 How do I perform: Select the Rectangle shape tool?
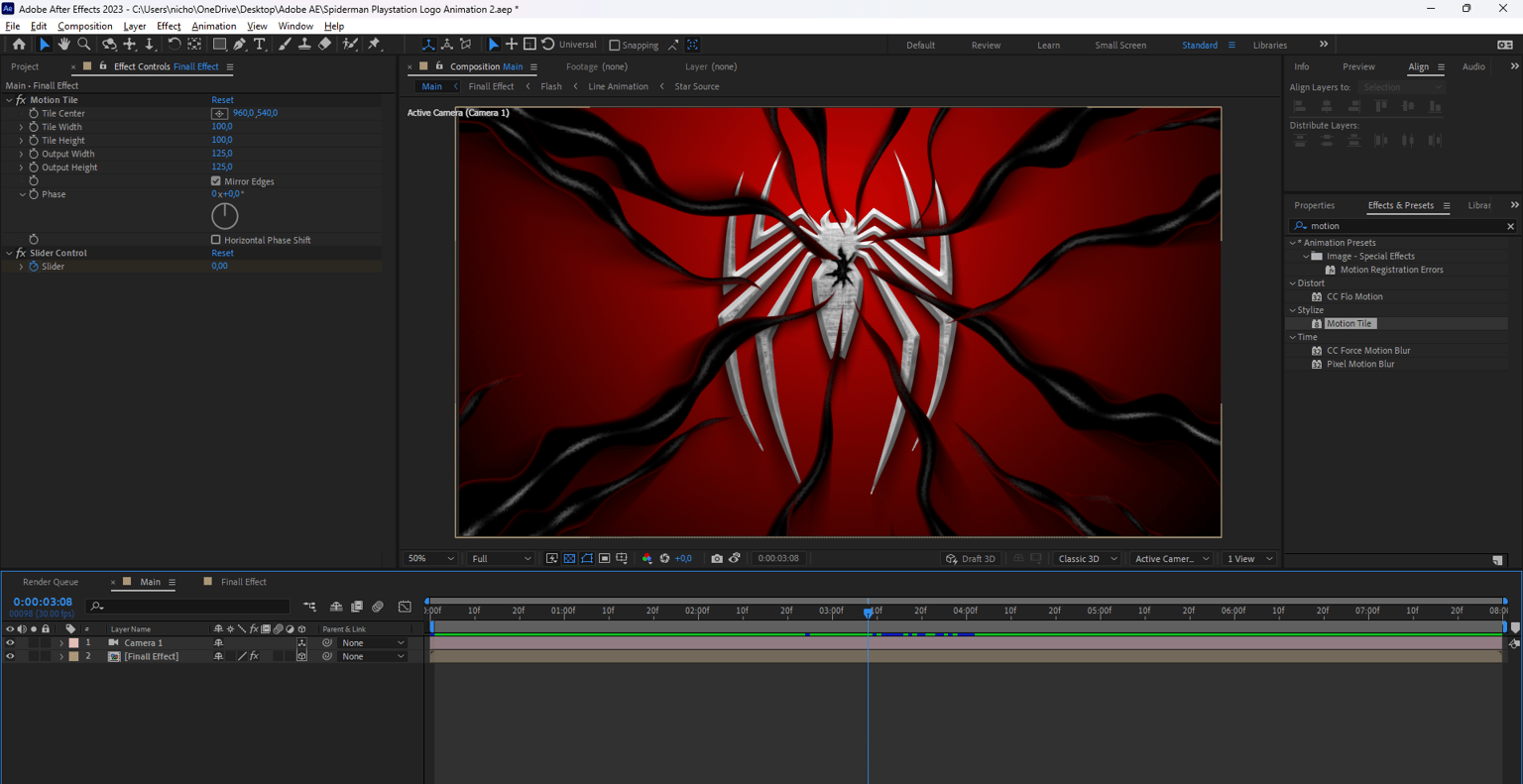(x=219, y=45)
